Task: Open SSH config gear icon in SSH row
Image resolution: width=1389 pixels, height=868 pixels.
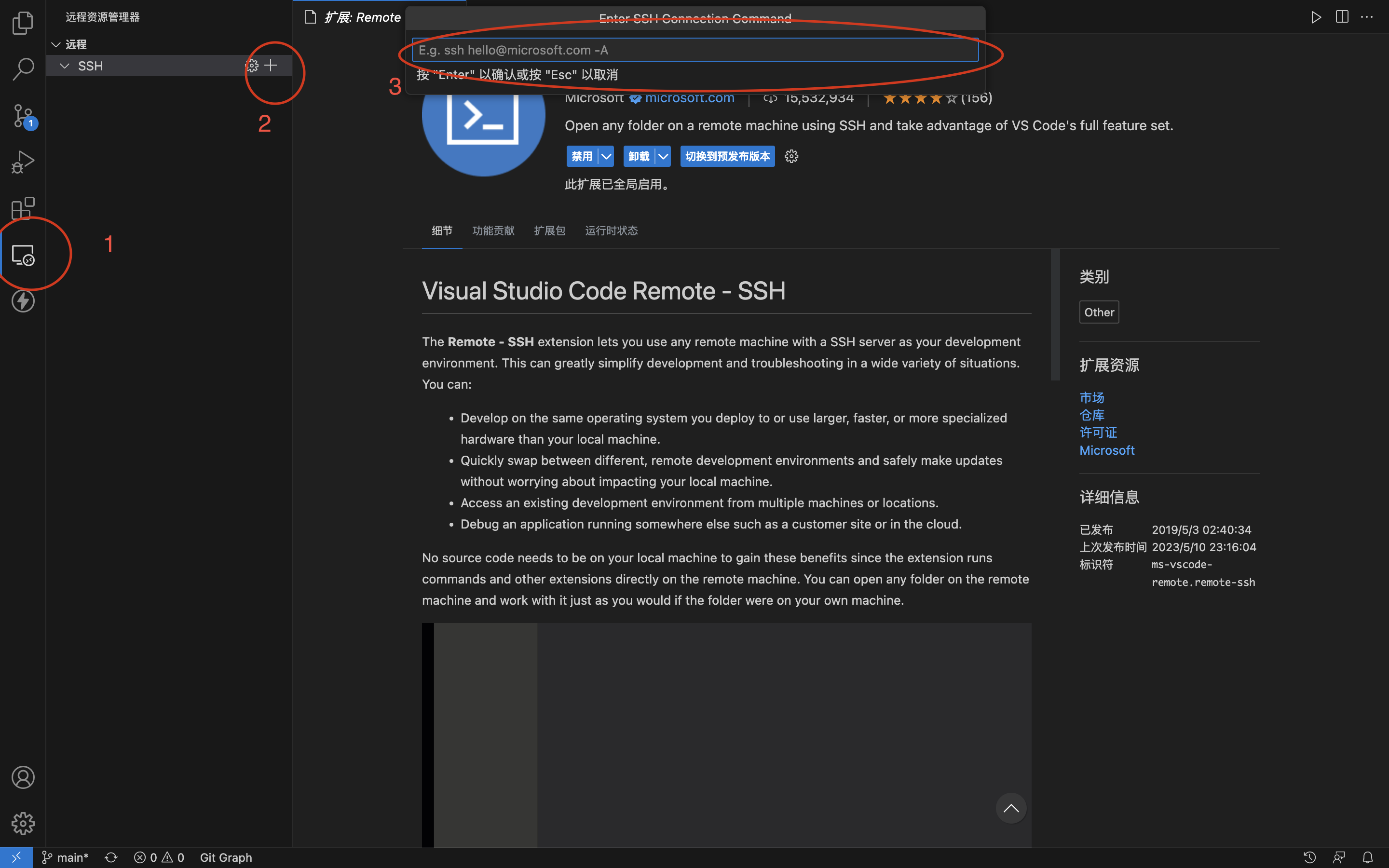Action: (251, 66)
